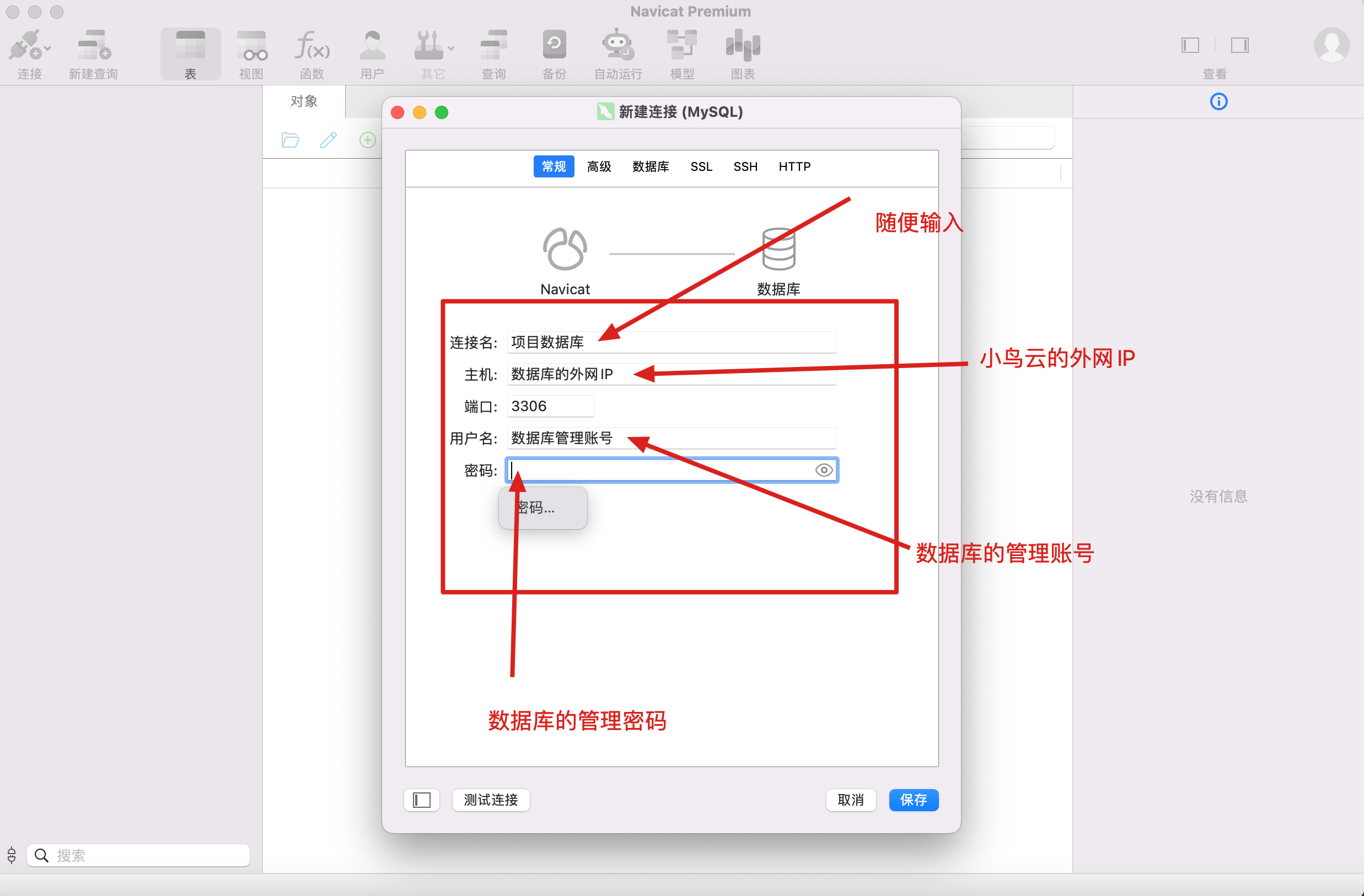Viewport: 1364px width, 896px height.
Task: Click the 数据库 database cylinder icon in the dialog
Action: pyautogui.click(x=778, y=249)
